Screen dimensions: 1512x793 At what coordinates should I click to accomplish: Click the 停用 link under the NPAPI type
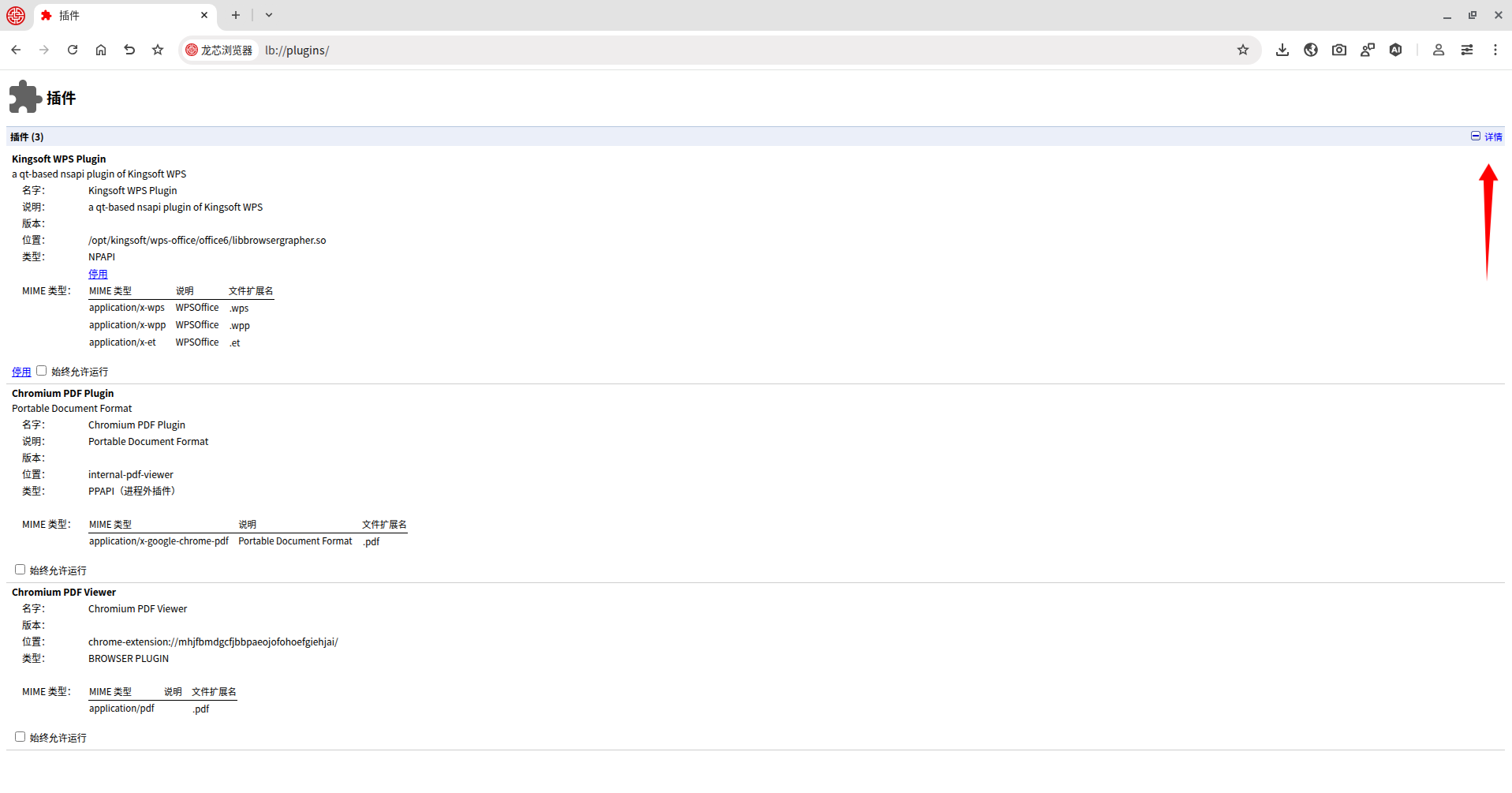click(98, 274)
